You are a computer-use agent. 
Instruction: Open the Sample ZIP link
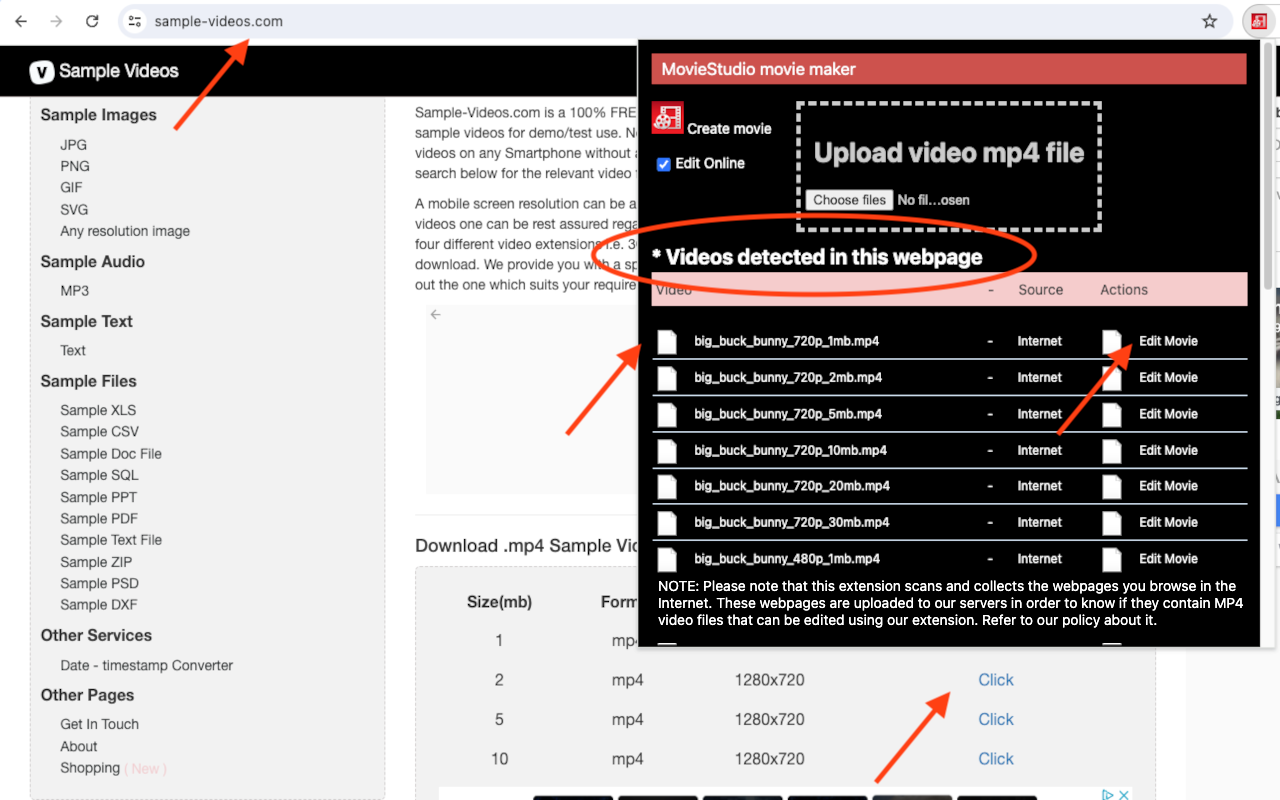coord(96,562)
